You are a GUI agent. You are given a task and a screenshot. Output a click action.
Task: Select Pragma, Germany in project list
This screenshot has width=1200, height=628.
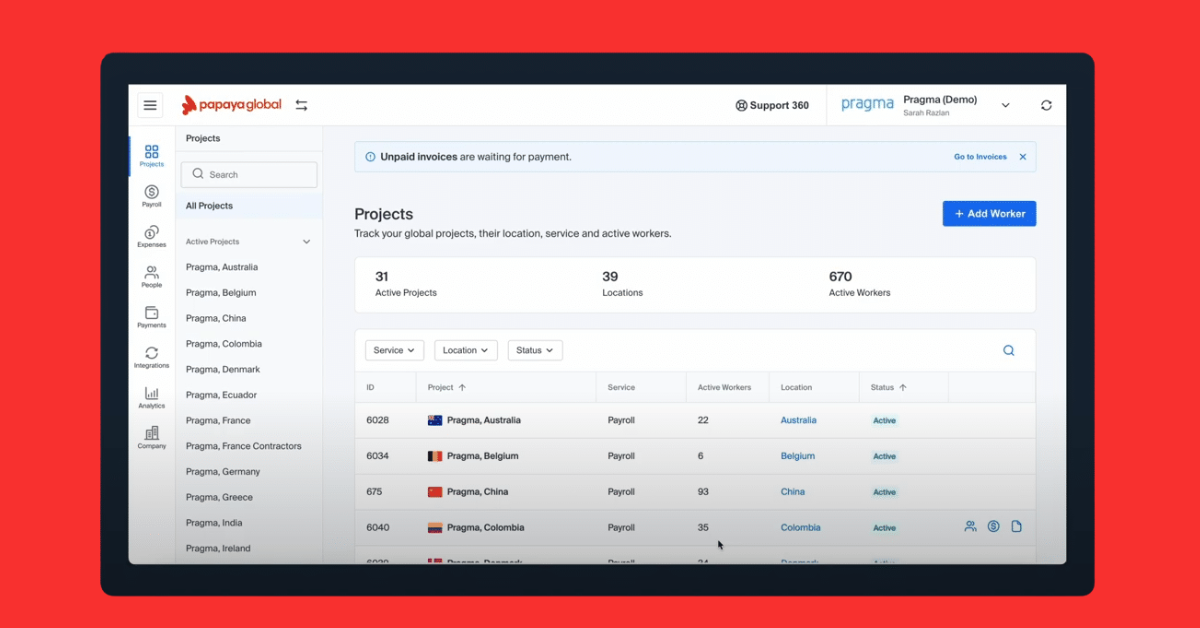point(223,472)
